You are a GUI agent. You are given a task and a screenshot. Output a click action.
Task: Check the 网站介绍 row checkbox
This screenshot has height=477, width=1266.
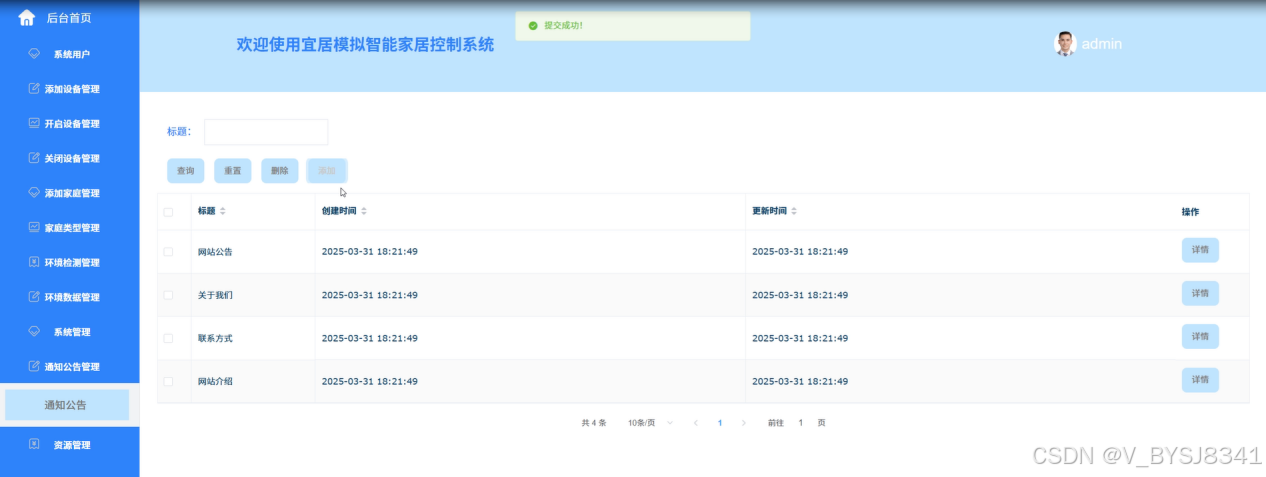[x=168, y=381]
